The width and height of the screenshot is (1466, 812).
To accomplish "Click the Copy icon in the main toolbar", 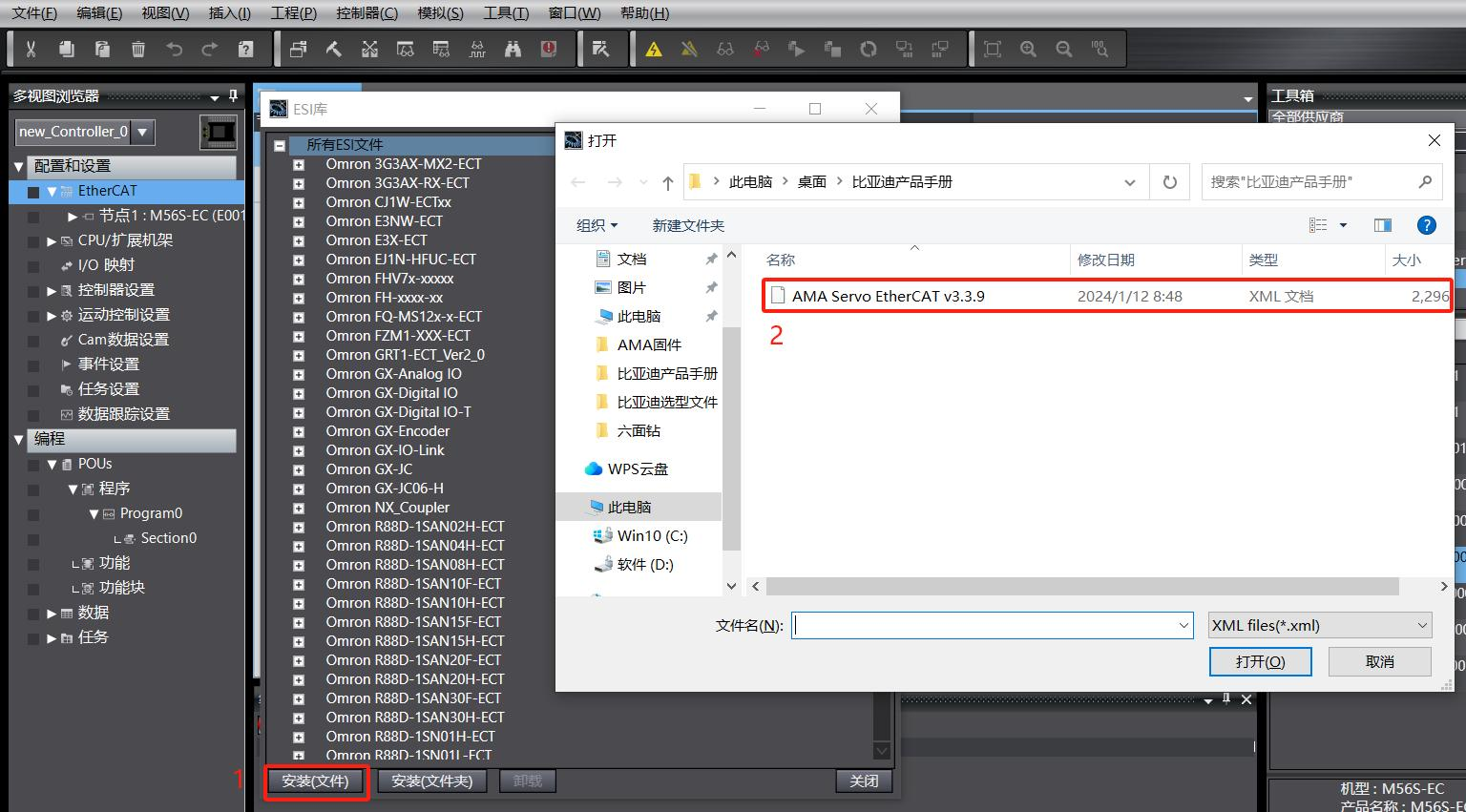I will click(x=66, y=49).
